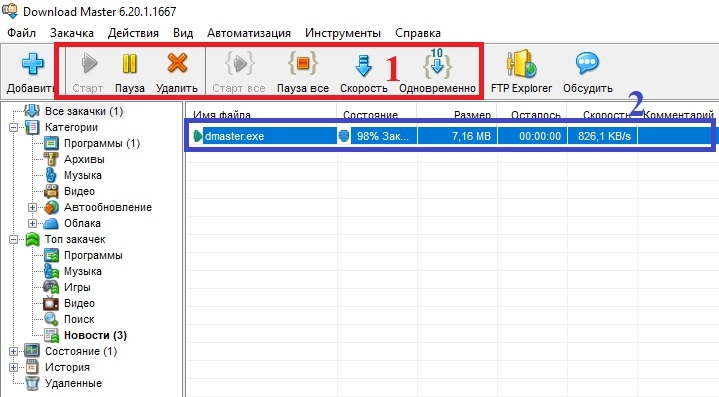719x397 pixels.
Task: Expand the История tree node
Action: click(x=14, y=368)
